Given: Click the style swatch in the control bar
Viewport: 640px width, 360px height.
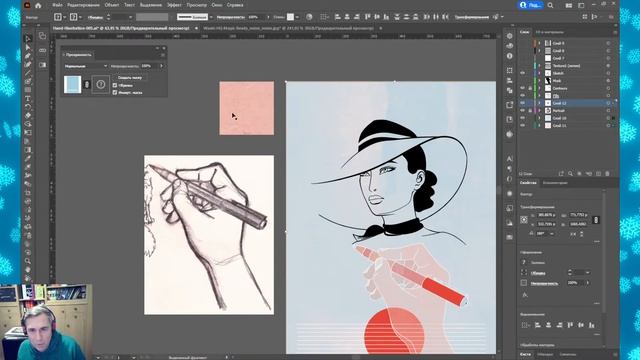Looking at the screenshot, I should pyautogui.click(x=290, y=17).
